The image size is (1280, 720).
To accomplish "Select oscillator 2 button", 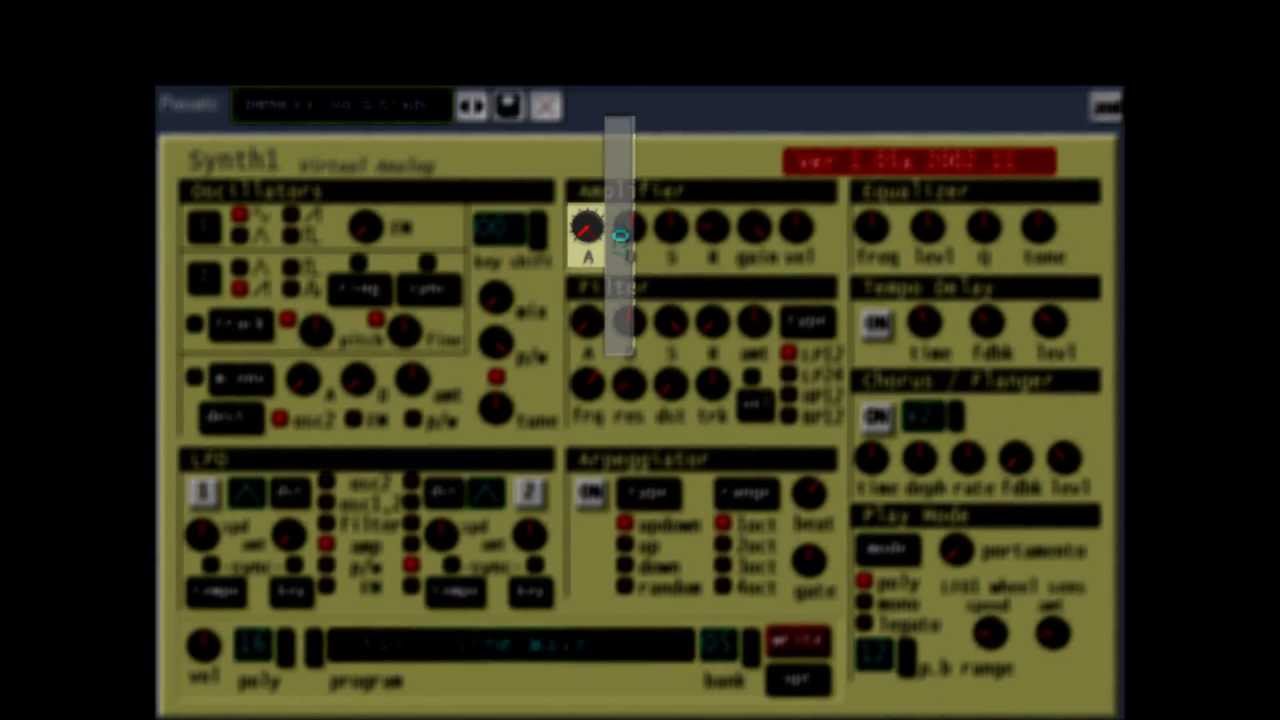I will (x=204, y=279).
